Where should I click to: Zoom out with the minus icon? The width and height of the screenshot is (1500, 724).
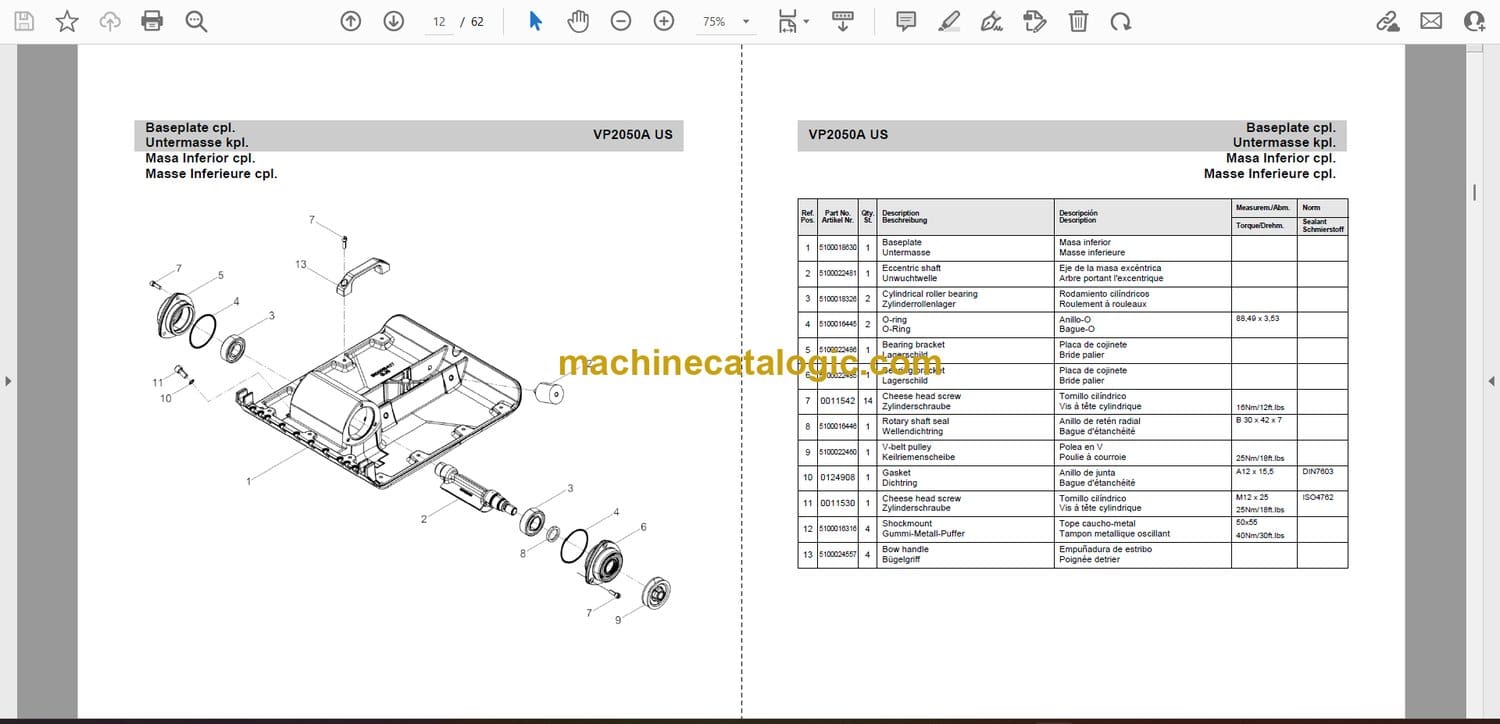(x=621, y=21)
